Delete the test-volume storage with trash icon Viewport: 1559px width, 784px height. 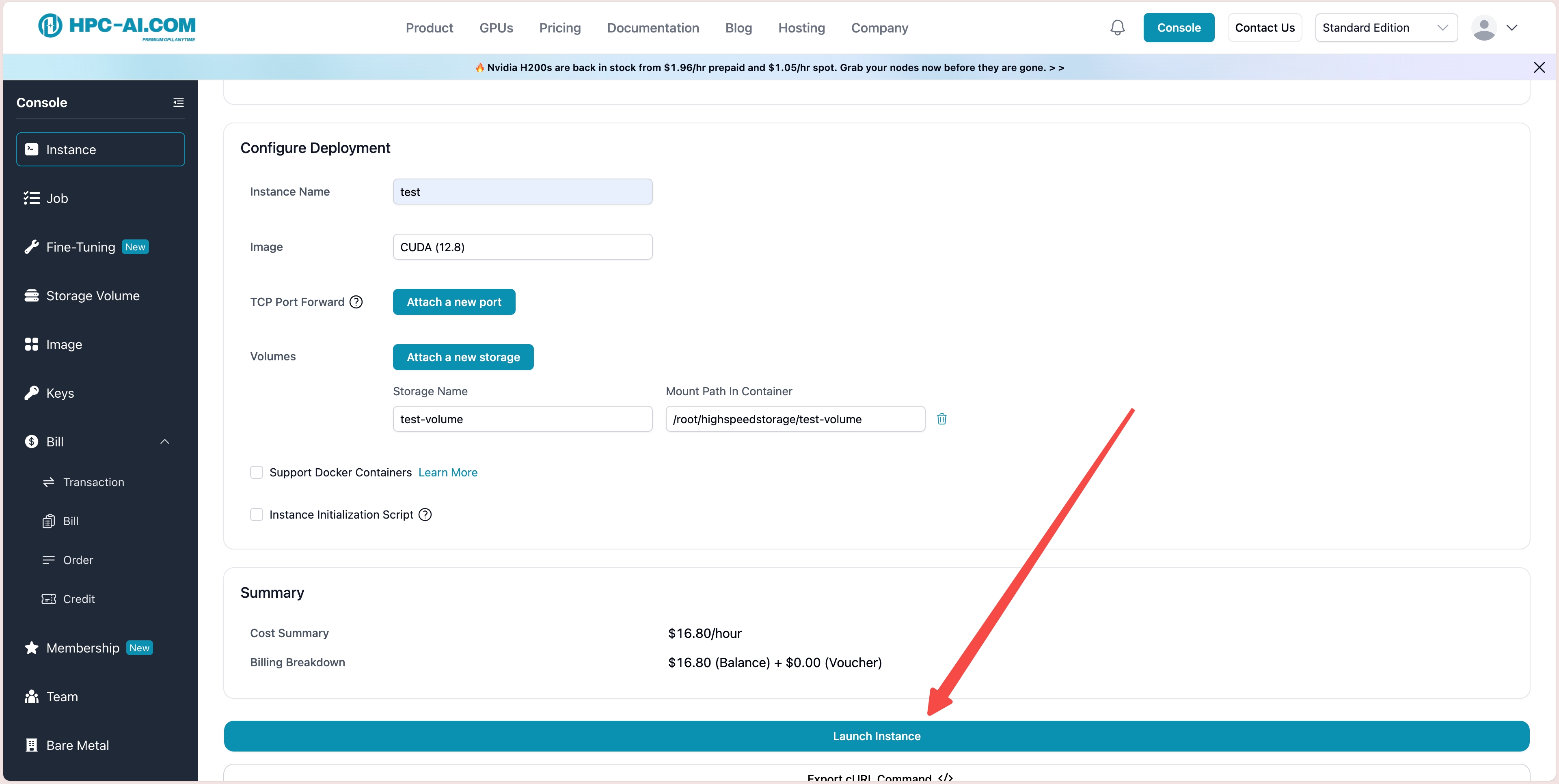click(942, 419)
